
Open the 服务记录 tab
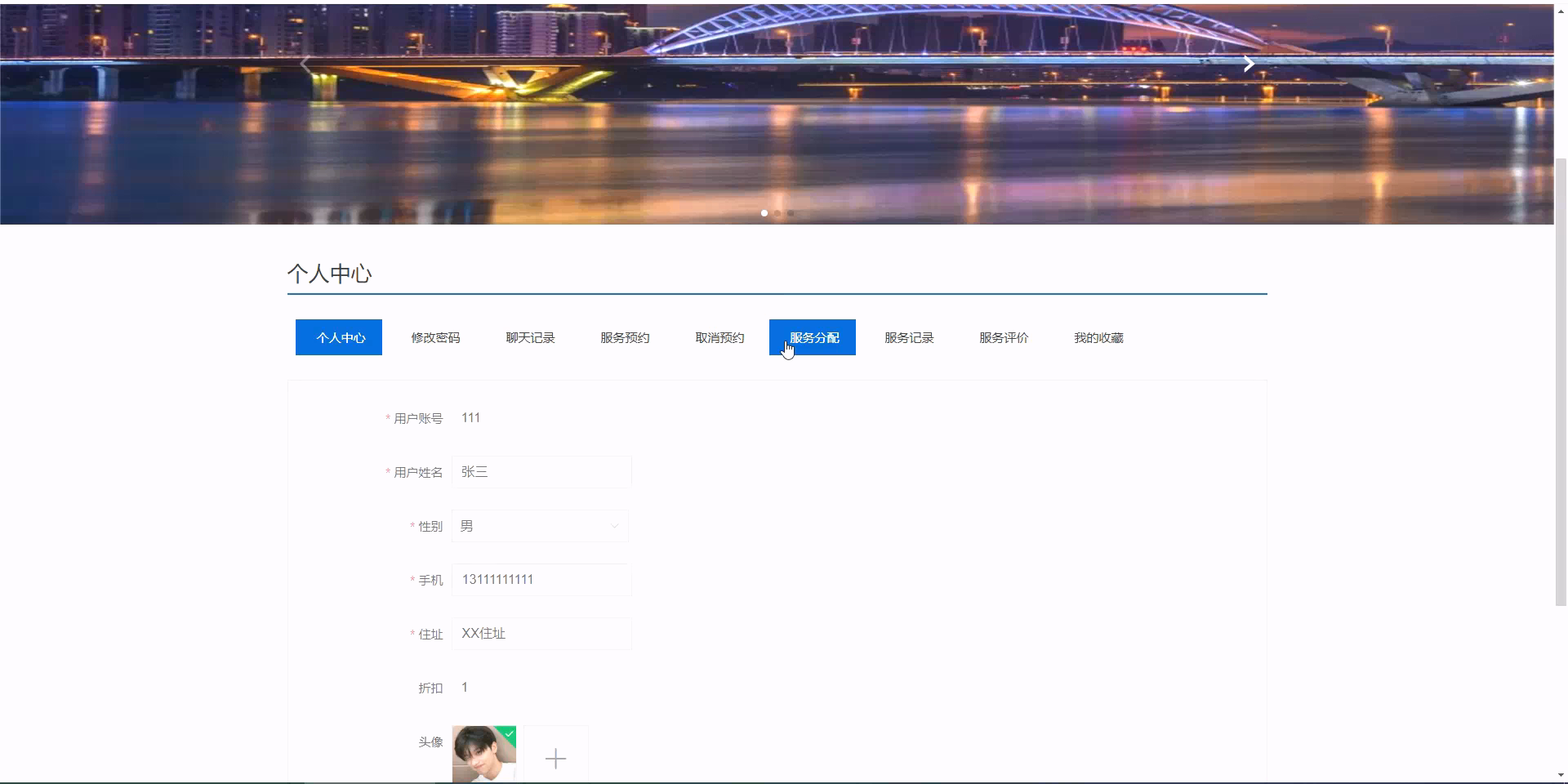(909, 337)
